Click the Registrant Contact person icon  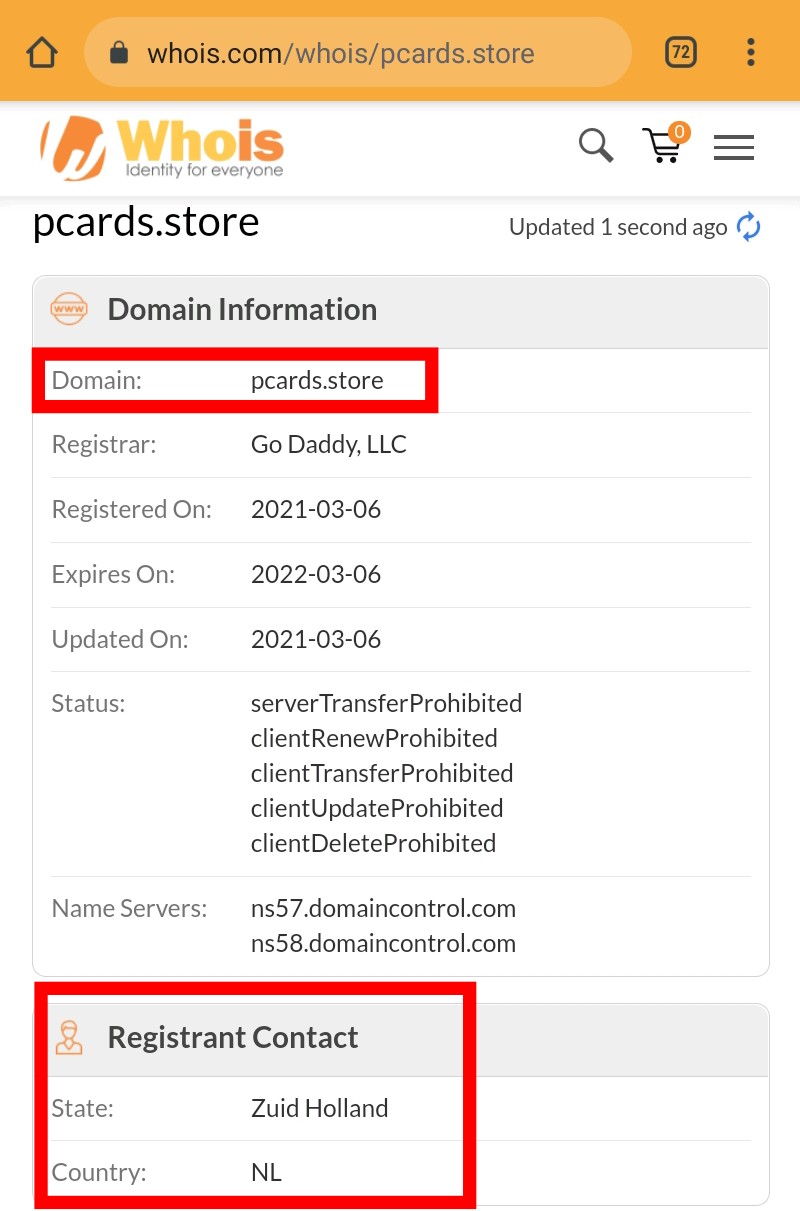pos(69,1038)
